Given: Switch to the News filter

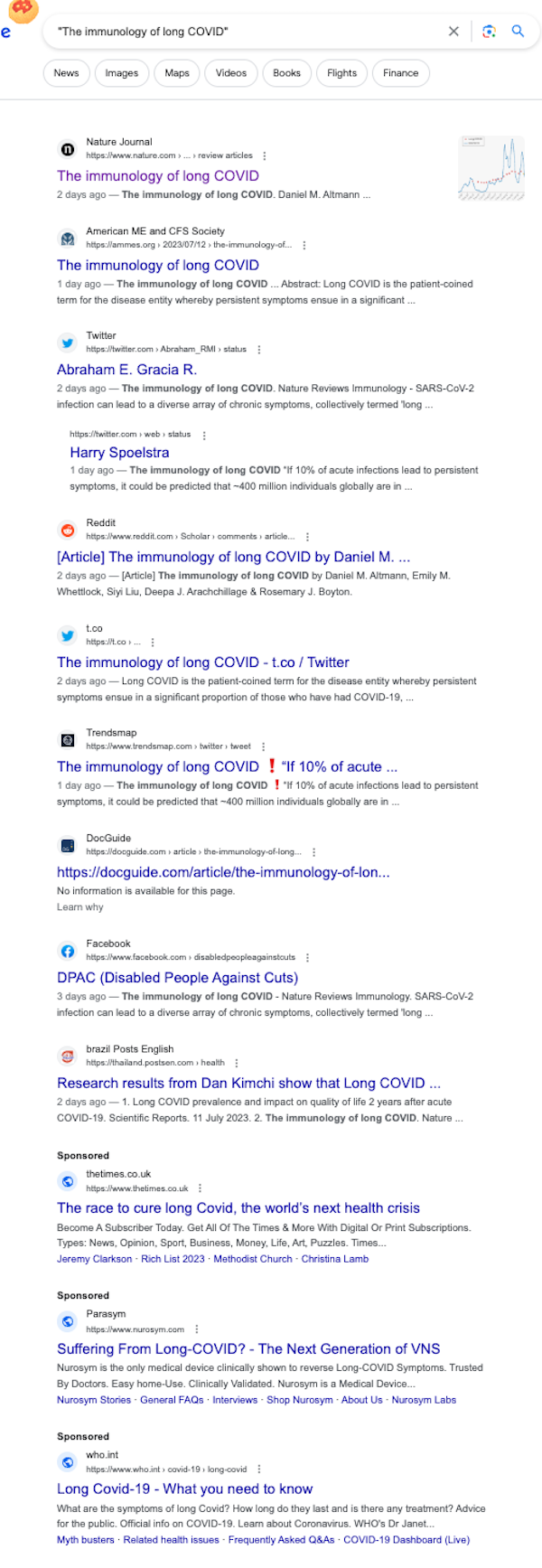Looking at the screenshot, I should 66,73.
